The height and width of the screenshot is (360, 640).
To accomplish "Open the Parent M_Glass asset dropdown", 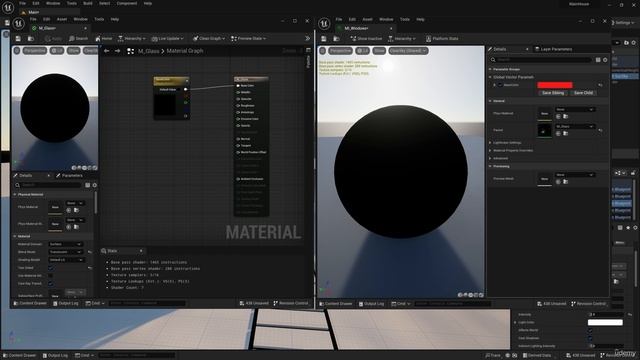I will click(575, 127).
